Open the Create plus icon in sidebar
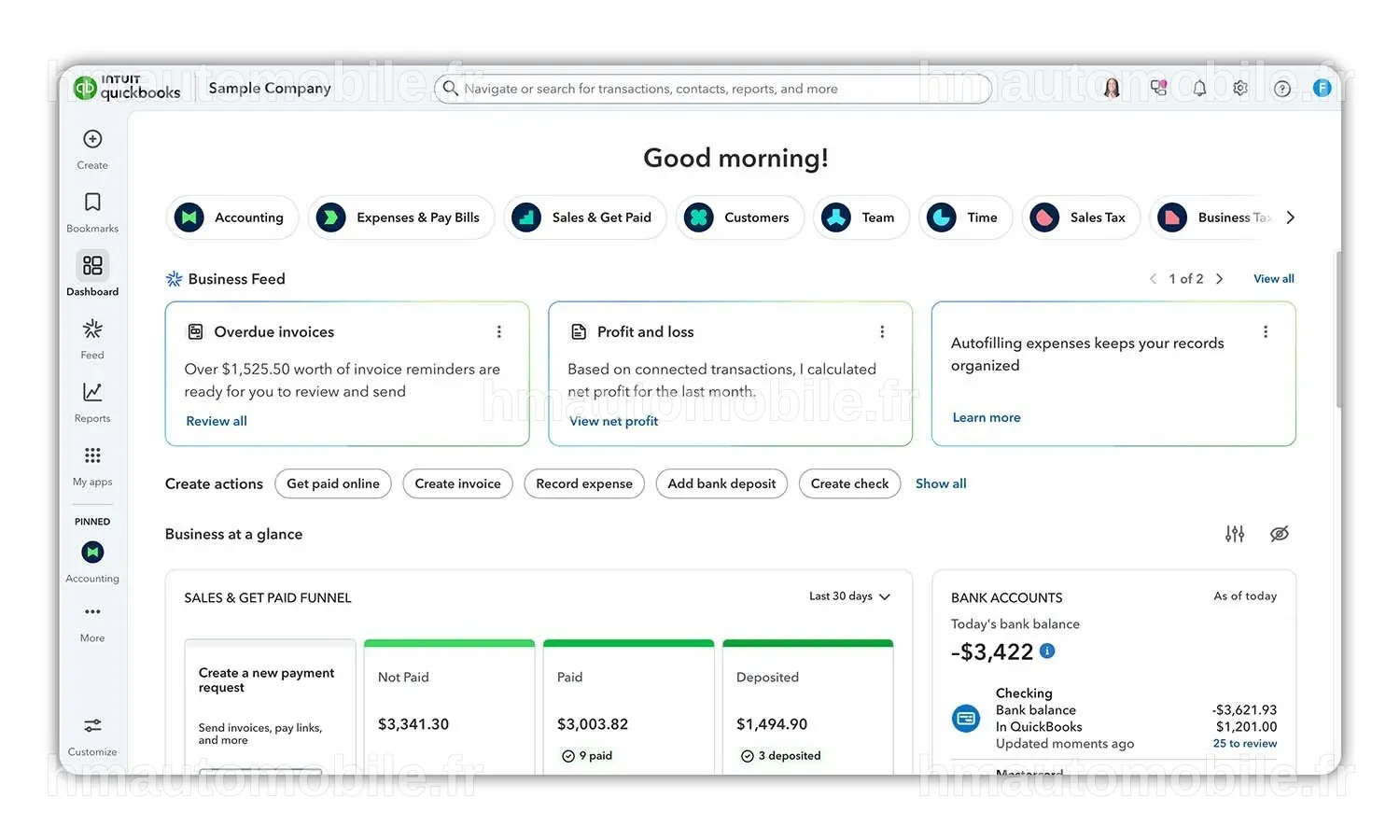The height and width of the screenshot is (840, 1400). tap(92, 139)
